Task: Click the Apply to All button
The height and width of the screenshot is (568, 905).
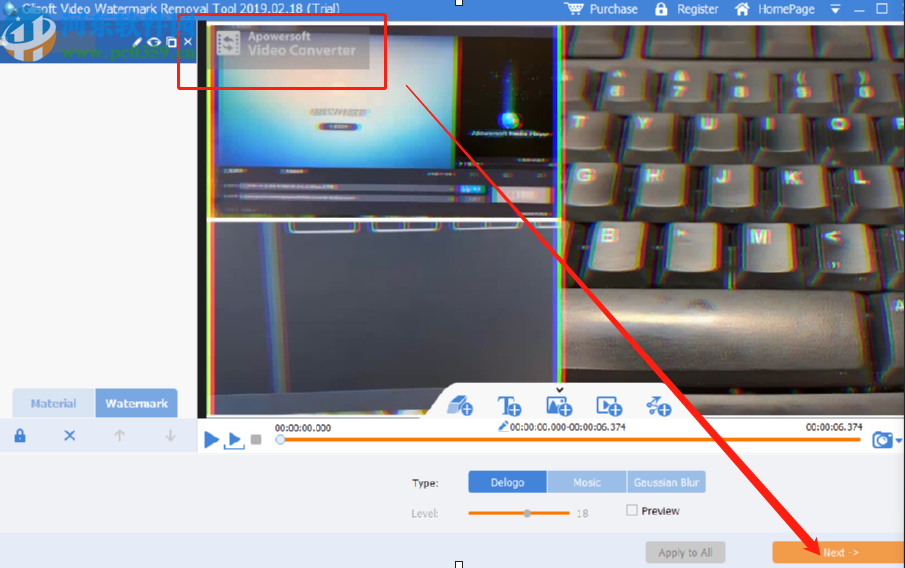Action: pos(685,552)
